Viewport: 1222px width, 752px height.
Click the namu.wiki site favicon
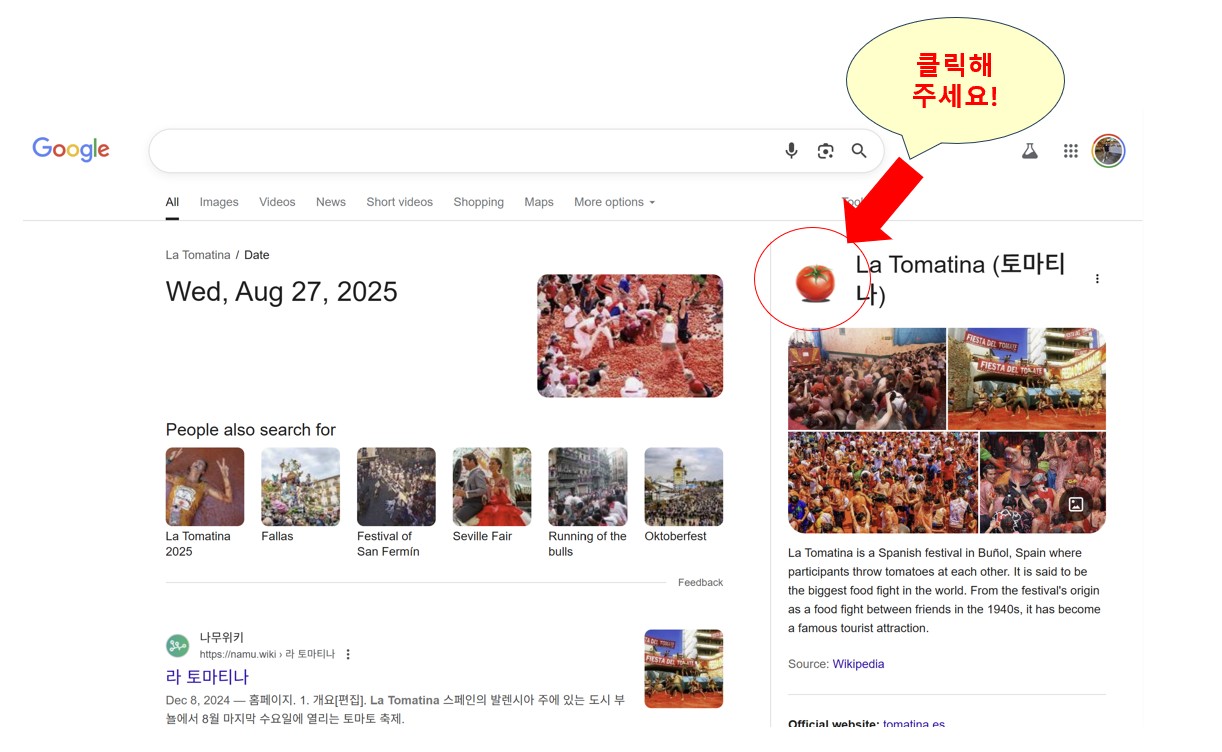(177, 646)
